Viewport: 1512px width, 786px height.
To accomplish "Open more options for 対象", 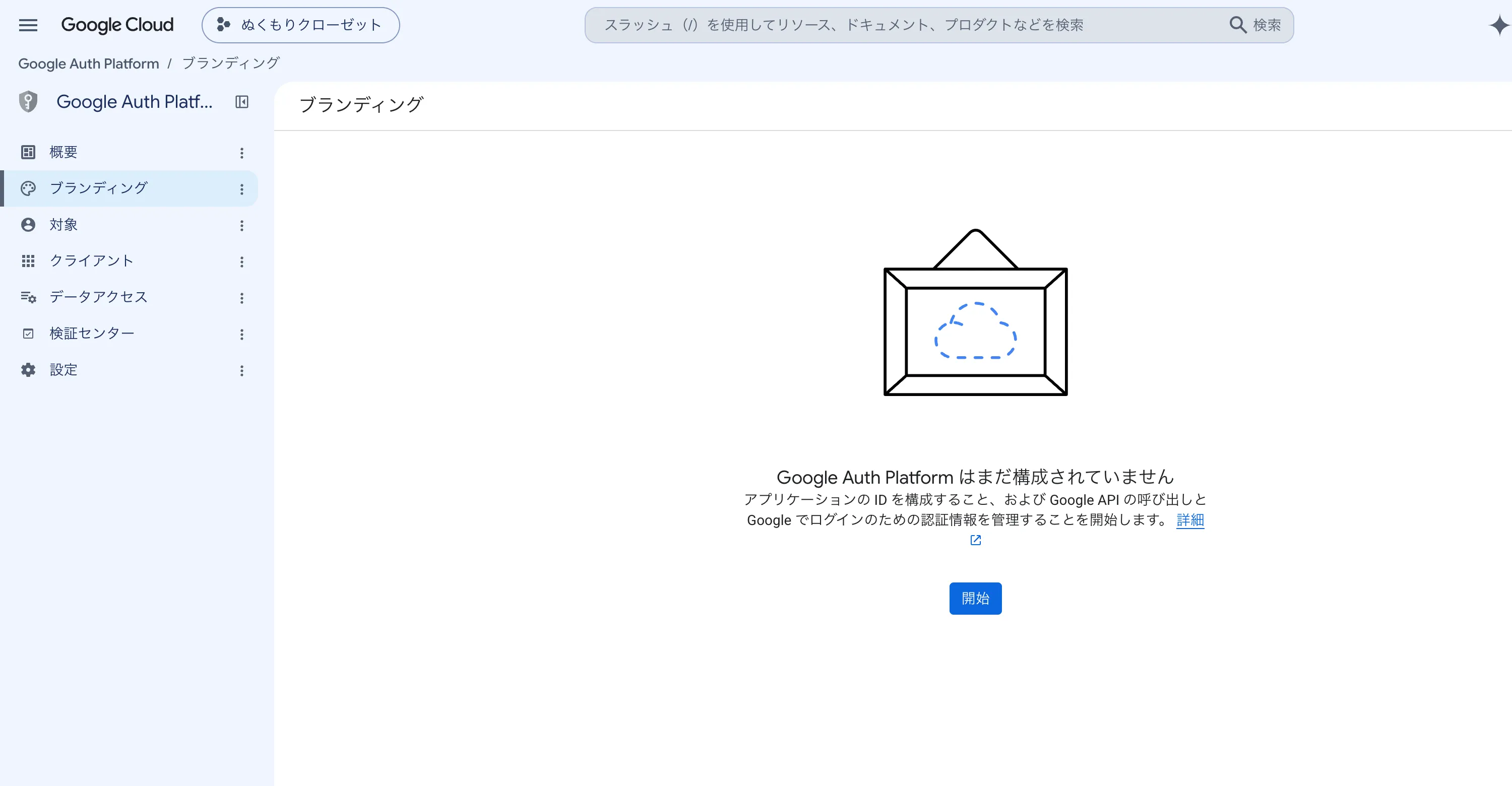I will point(242,226).
